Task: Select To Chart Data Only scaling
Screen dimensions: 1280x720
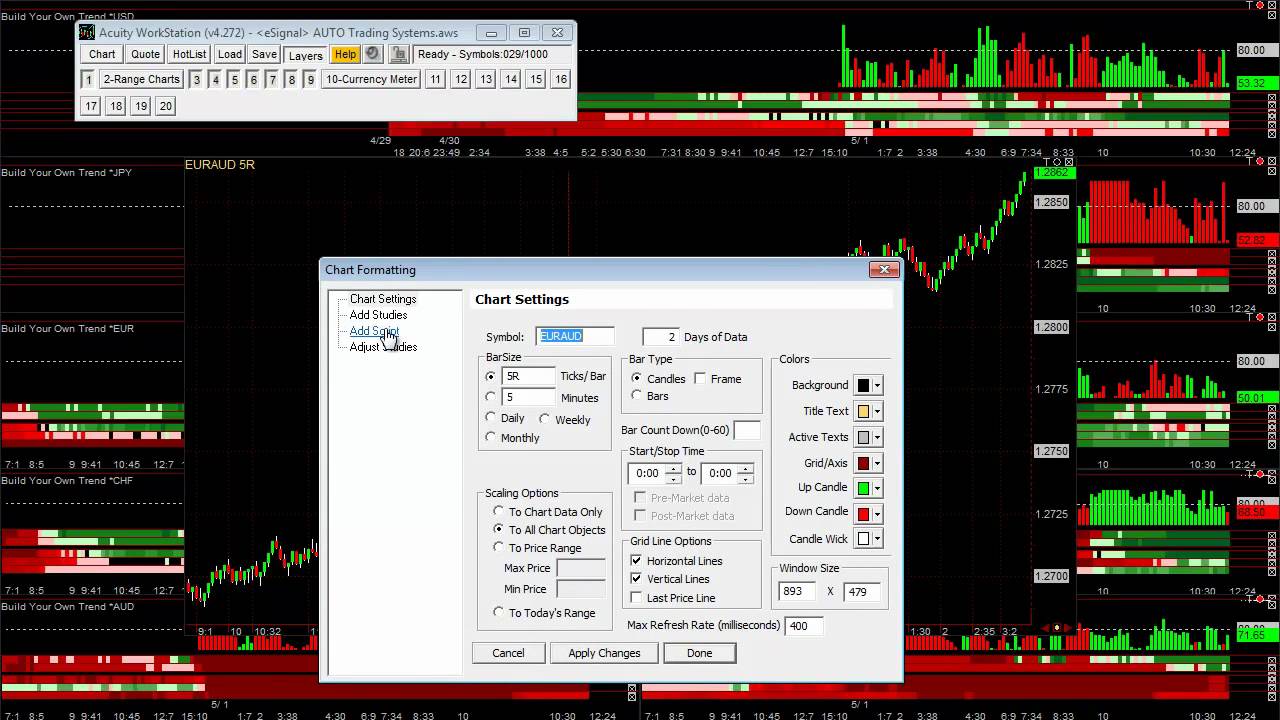Action: 499,512
